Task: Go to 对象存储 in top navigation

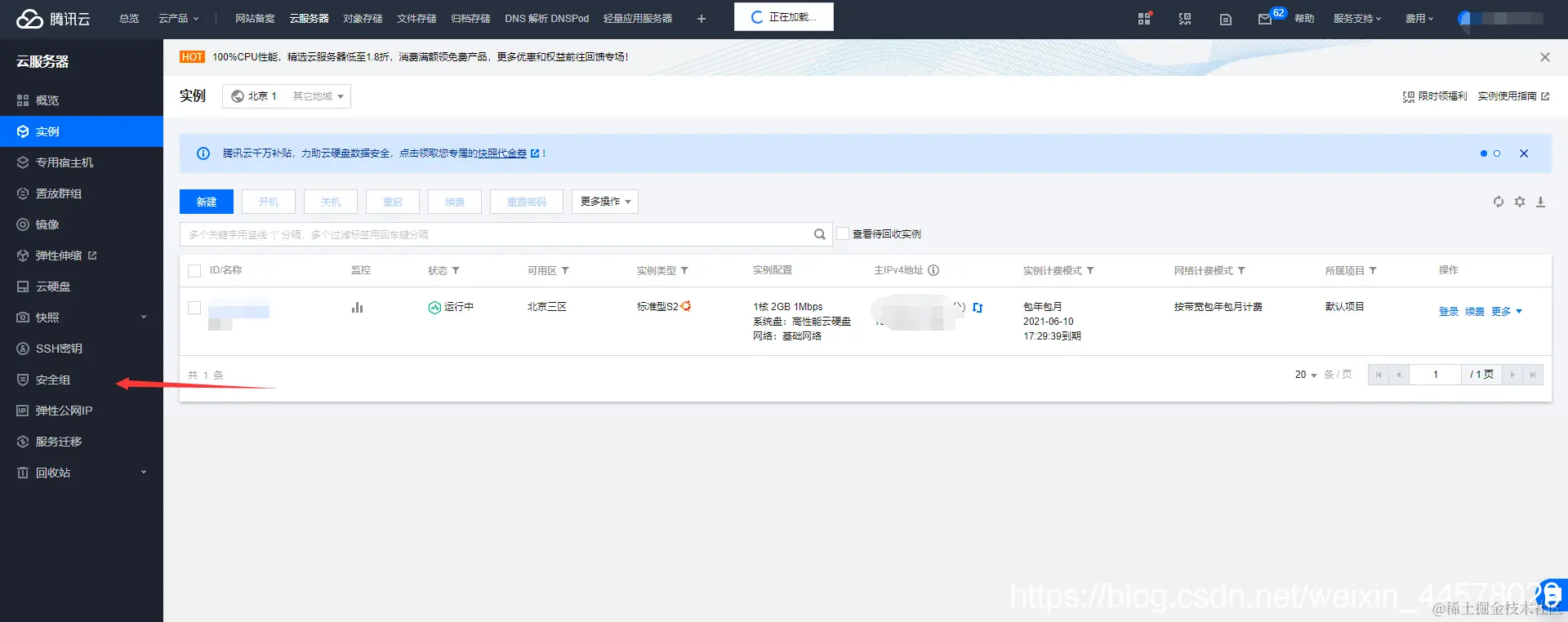Action: [363, 19]
